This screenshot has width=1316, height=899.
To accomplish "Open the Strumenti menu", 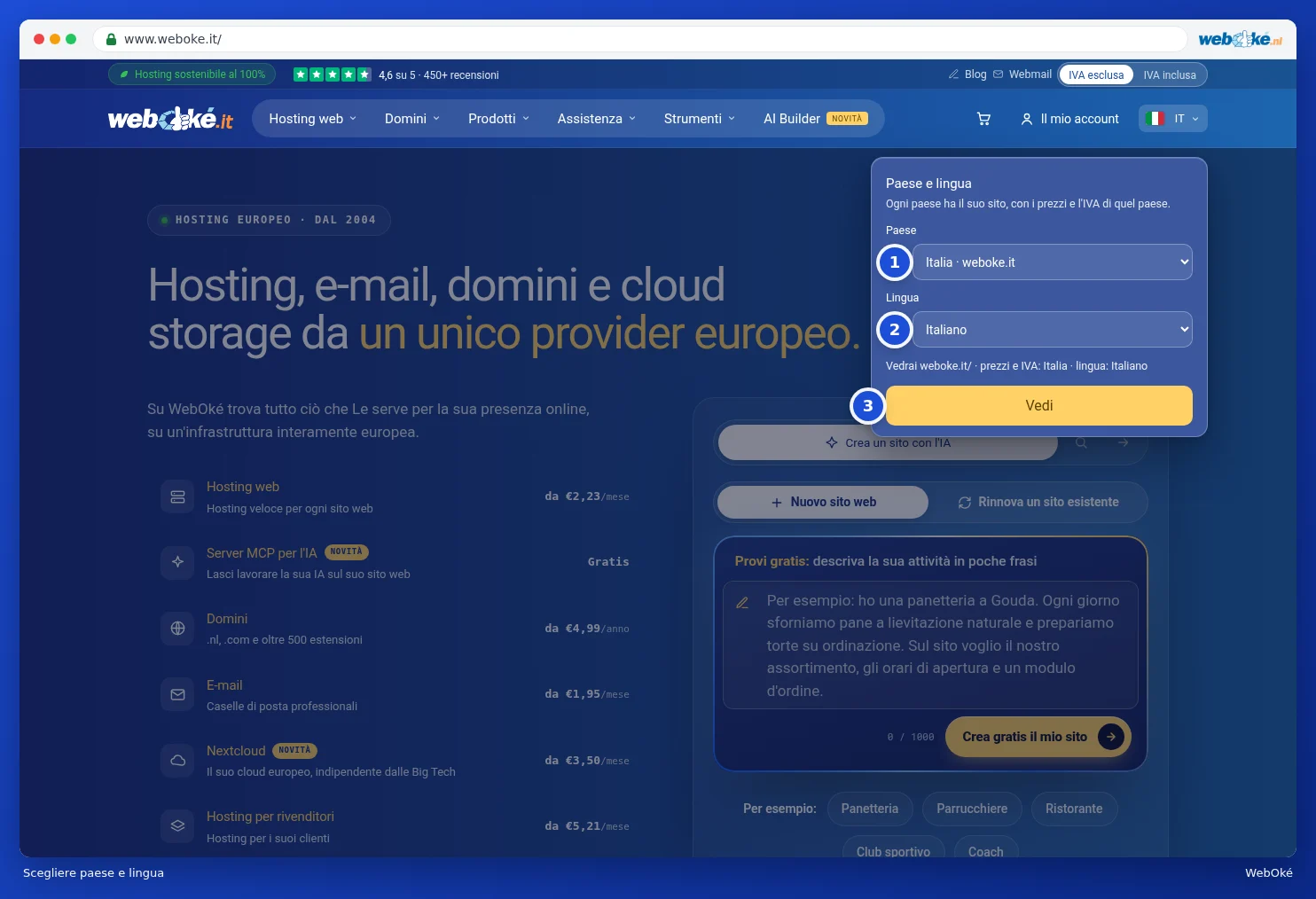I will click(x=700, y=119).
